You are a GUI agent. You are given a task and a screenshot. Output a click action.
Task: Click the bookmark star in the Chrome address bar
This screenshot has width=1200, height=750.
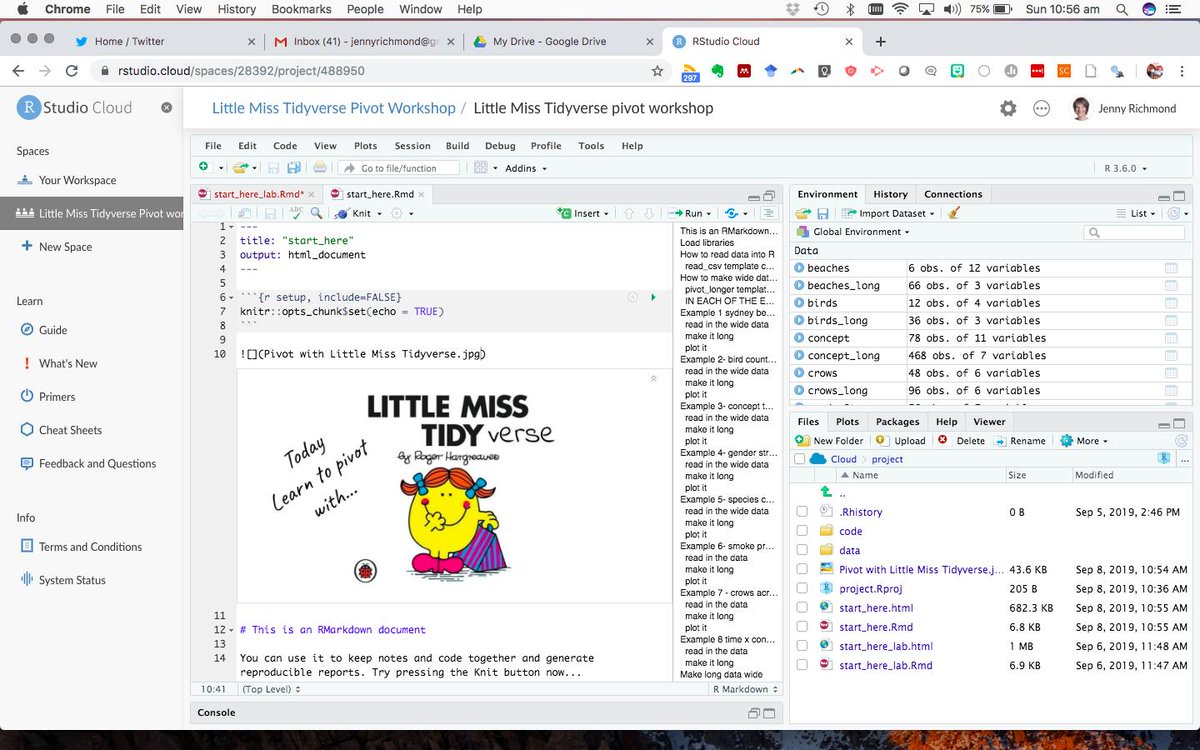click(657, 71)
